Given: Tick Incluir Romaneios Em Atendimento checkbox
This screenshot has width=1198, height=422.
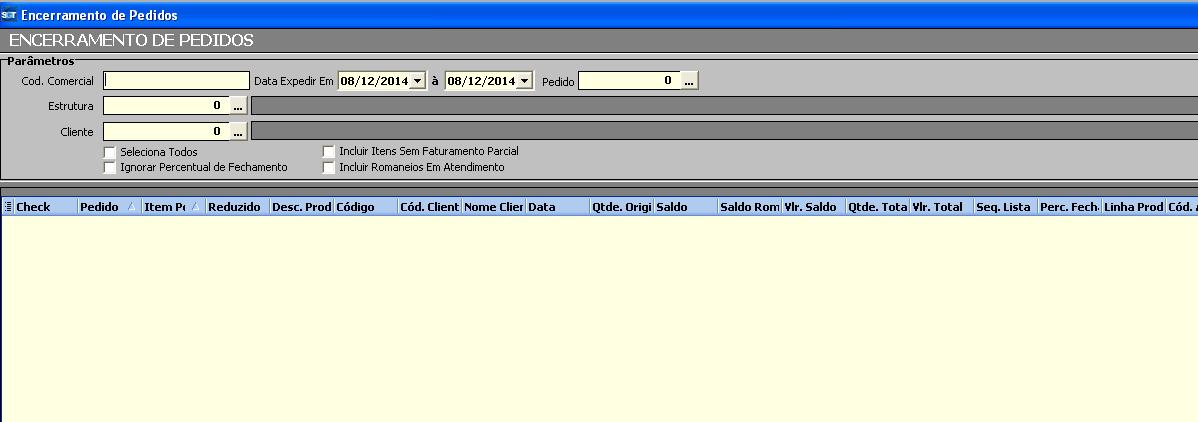Looking at the screenshot, I should pos(329,167).
